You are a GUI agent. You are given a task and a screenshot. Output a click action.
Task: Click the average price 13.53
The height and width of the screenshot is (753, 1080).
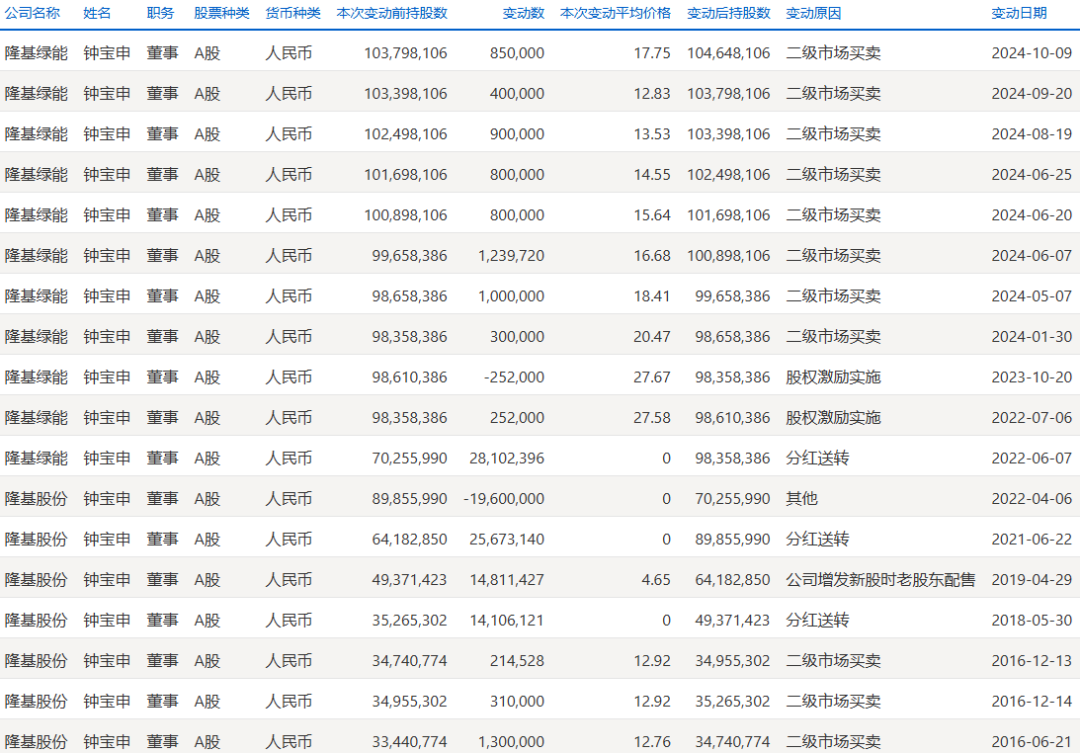pyautogui.click(x=652, y=134)
